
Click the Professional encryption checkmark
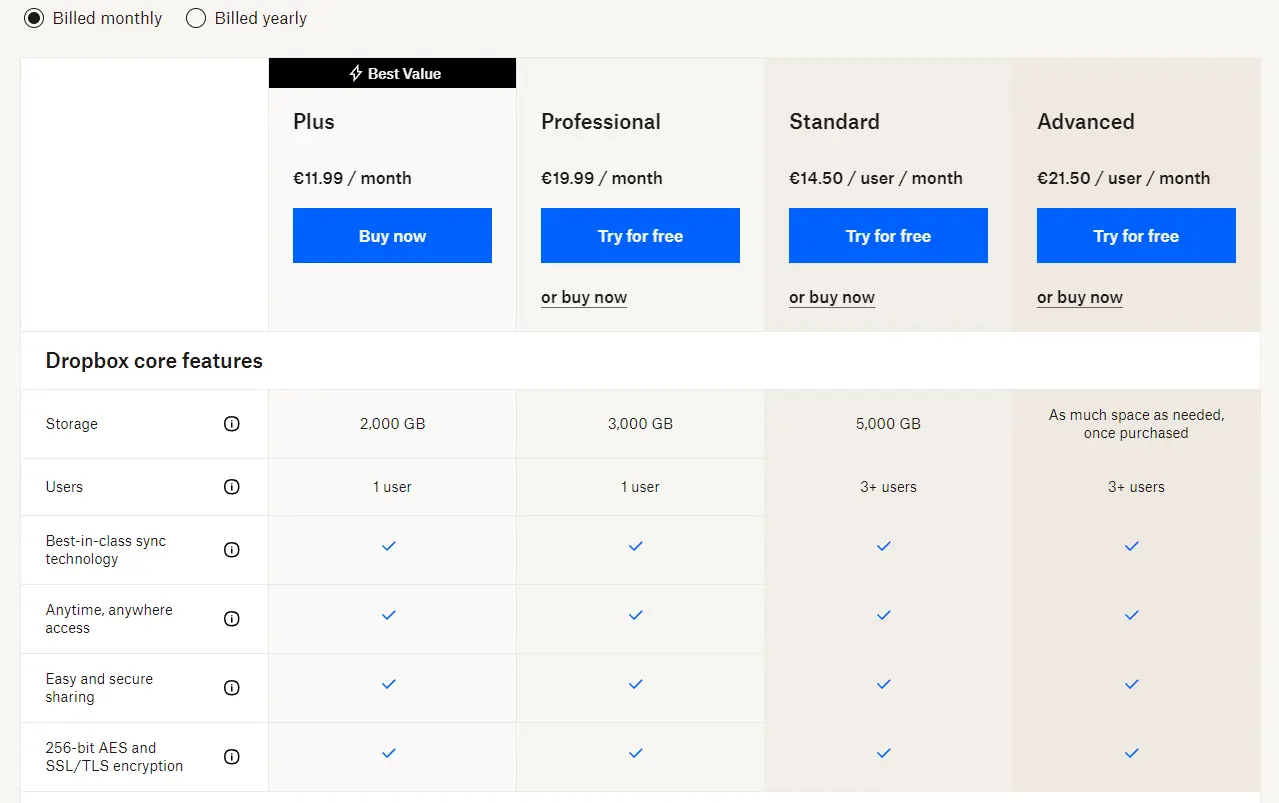point(636,753)
